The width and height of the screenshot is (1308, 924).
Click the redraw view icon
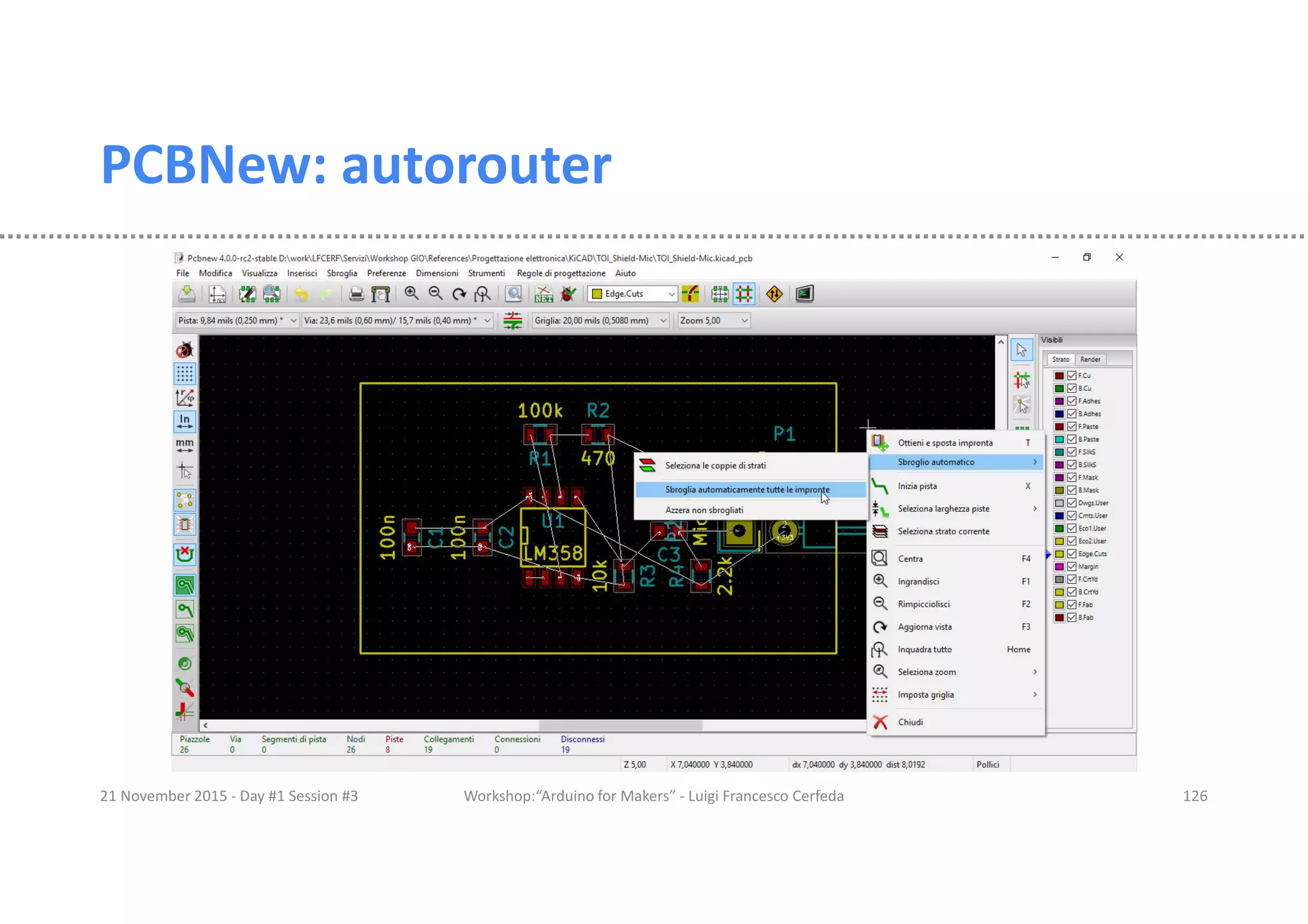click(459, 294)
